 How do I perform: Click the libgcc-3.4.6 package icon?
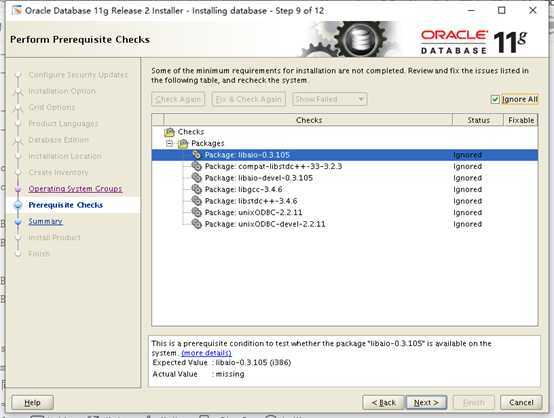pos(196,189)
